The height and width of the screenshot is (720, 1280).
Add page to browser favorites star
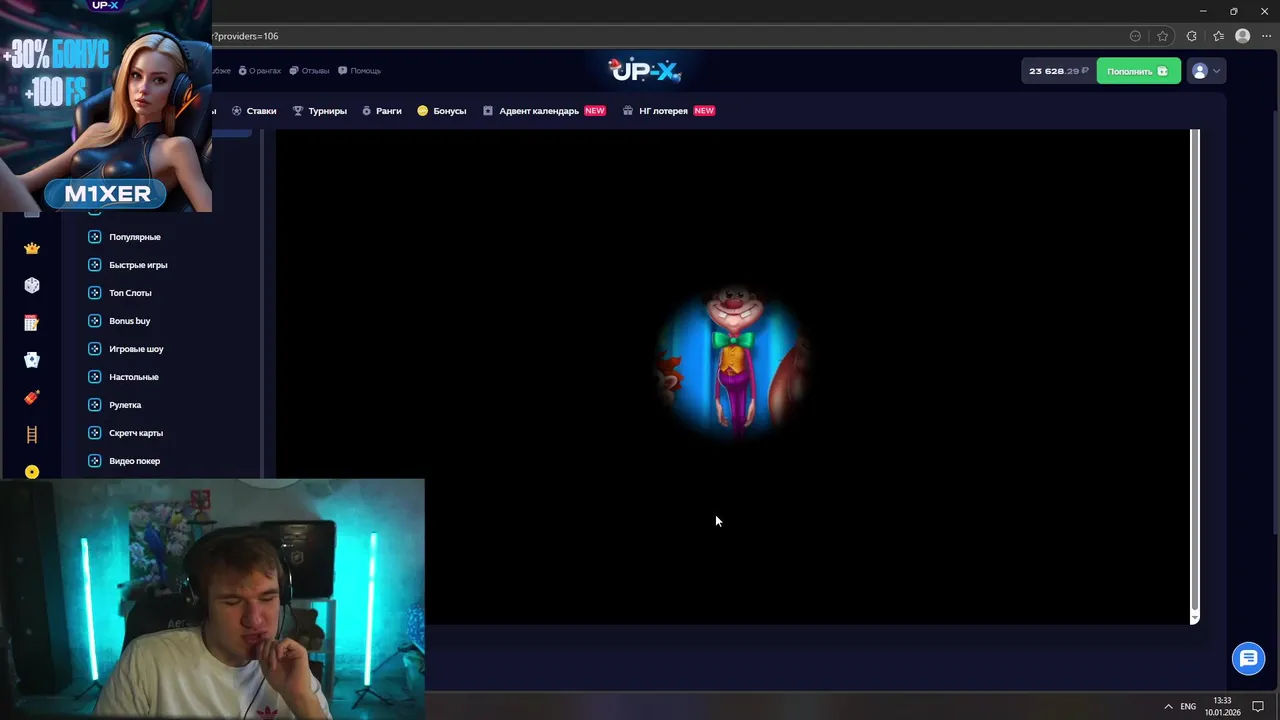1162,36
